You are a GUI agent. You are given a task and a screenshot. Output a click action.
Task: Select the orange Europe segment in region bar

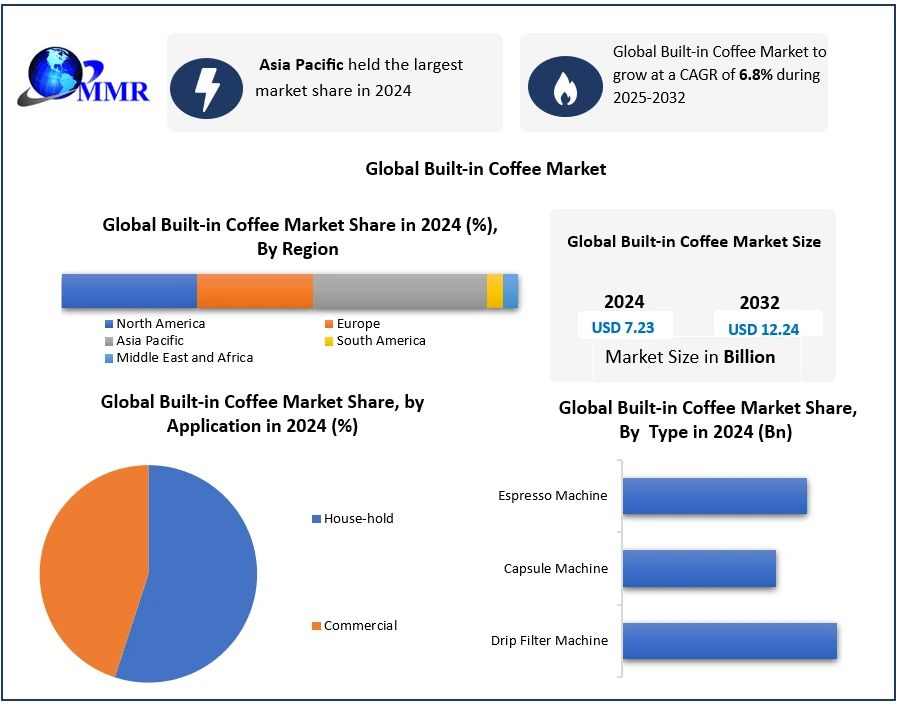coord(255,291)
